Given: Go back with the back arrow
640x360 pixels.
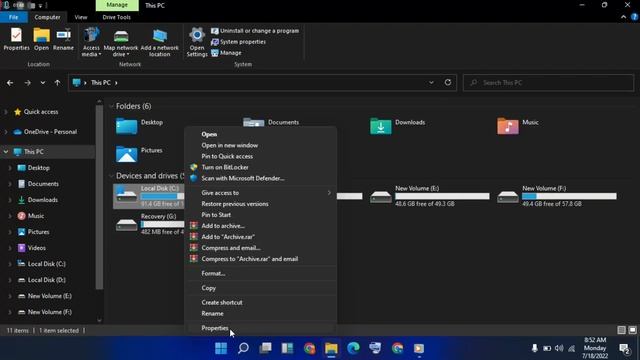Looking at the screenshot, I should pyautogui.click(x=10, y=83).
